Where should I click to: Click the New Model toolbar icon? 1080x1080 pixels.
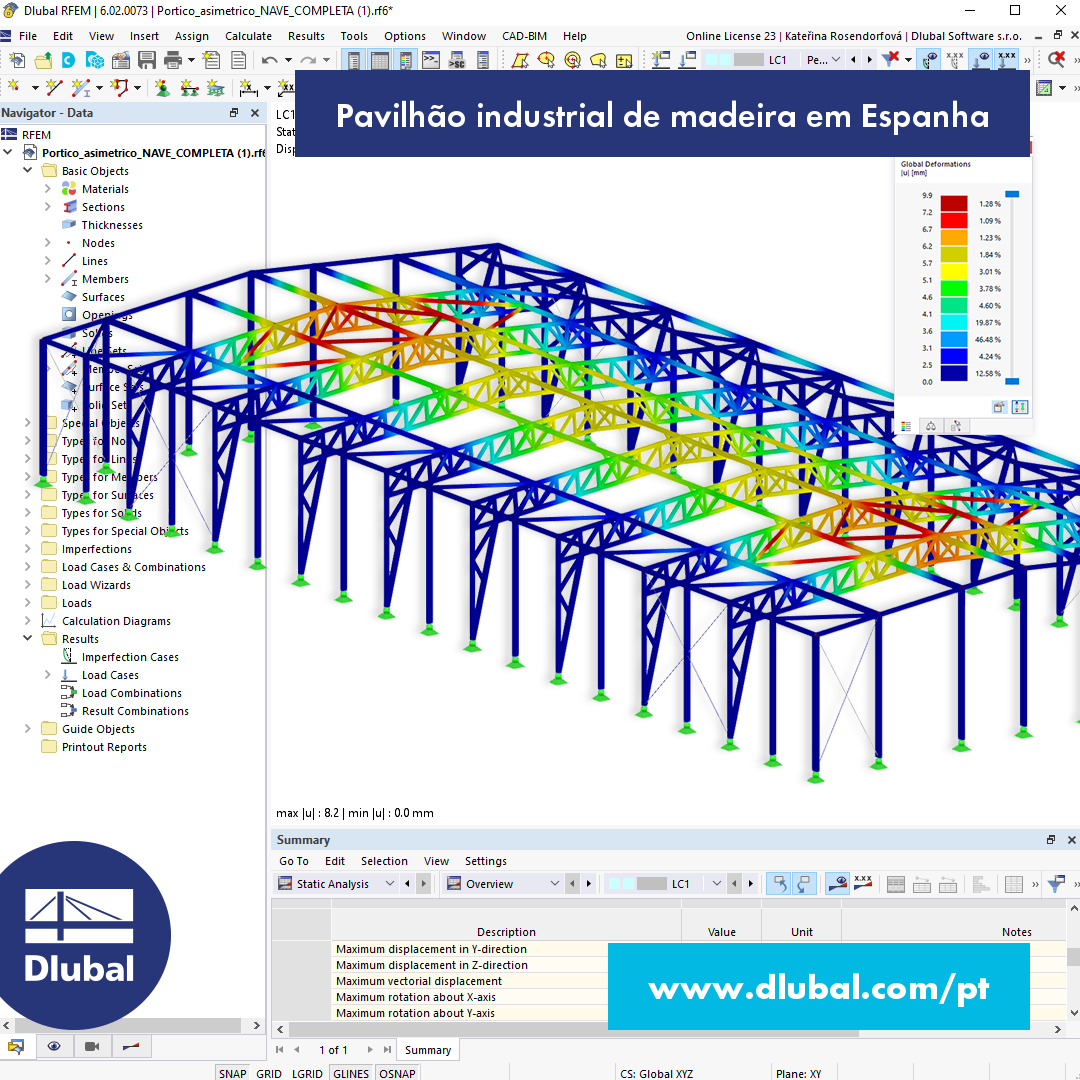(17, 61)
